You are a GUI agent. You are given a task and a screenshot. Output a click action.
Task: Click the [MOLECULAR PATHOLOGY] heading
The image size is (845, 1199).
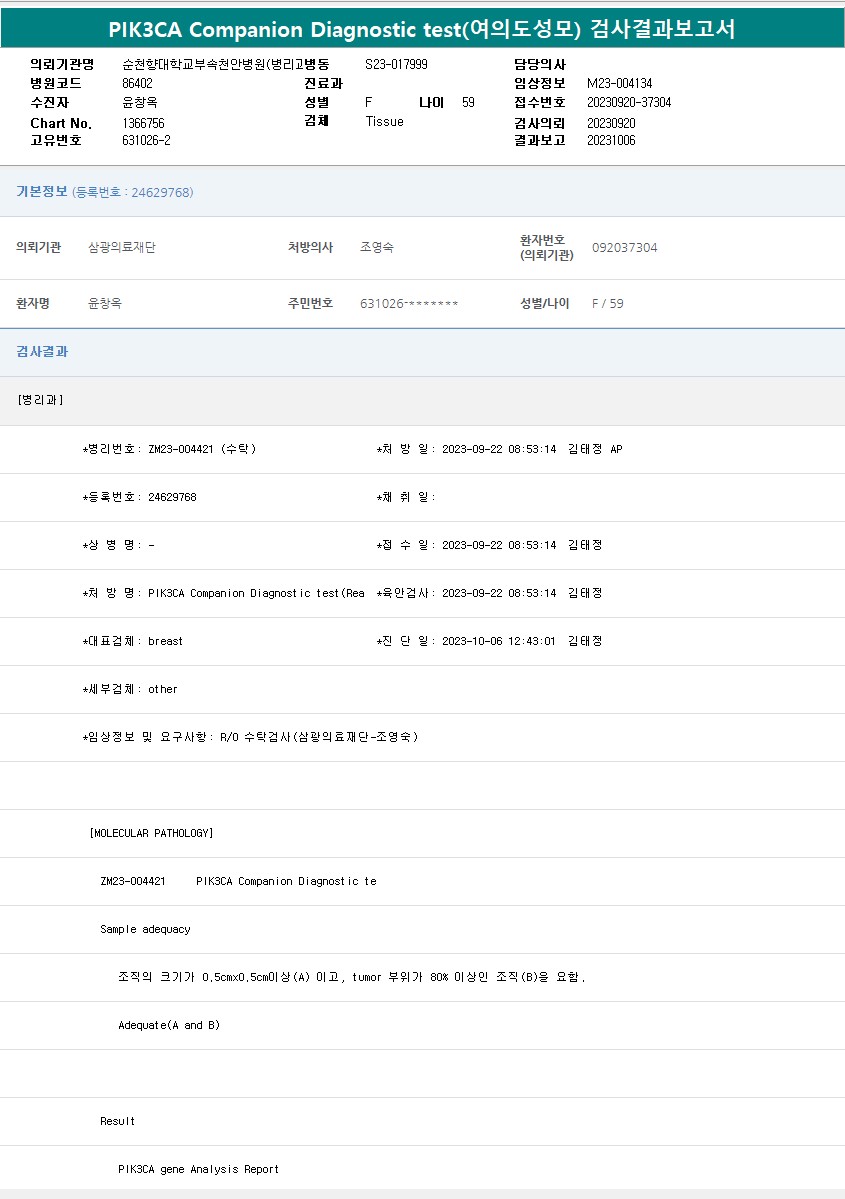(x=151, y=833)
